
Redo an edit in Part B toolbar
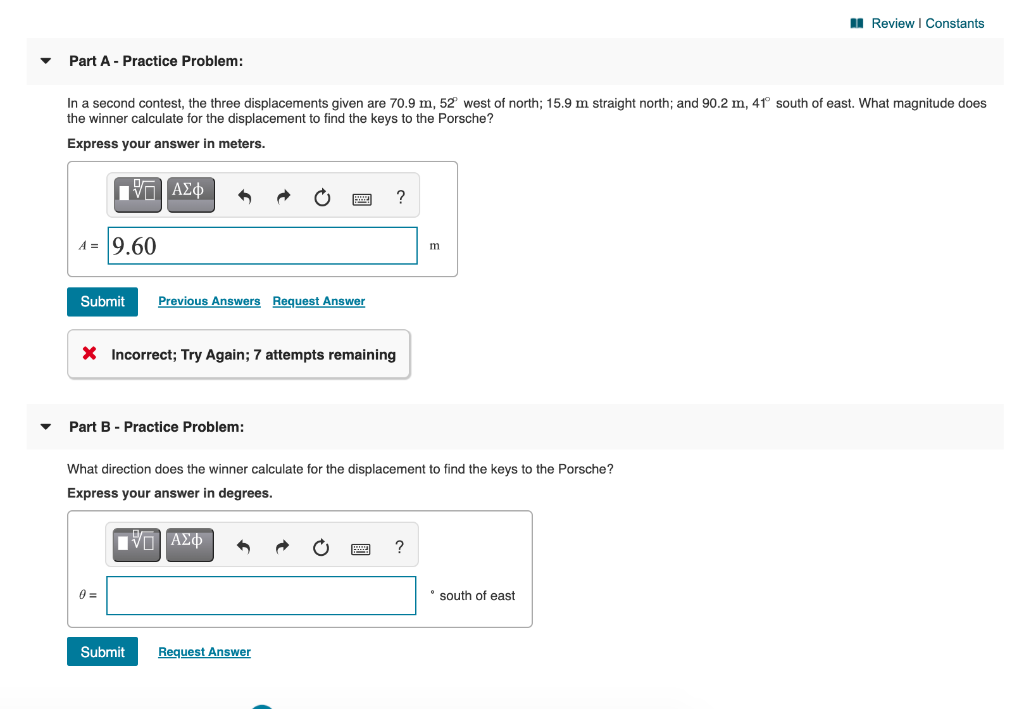281,546
